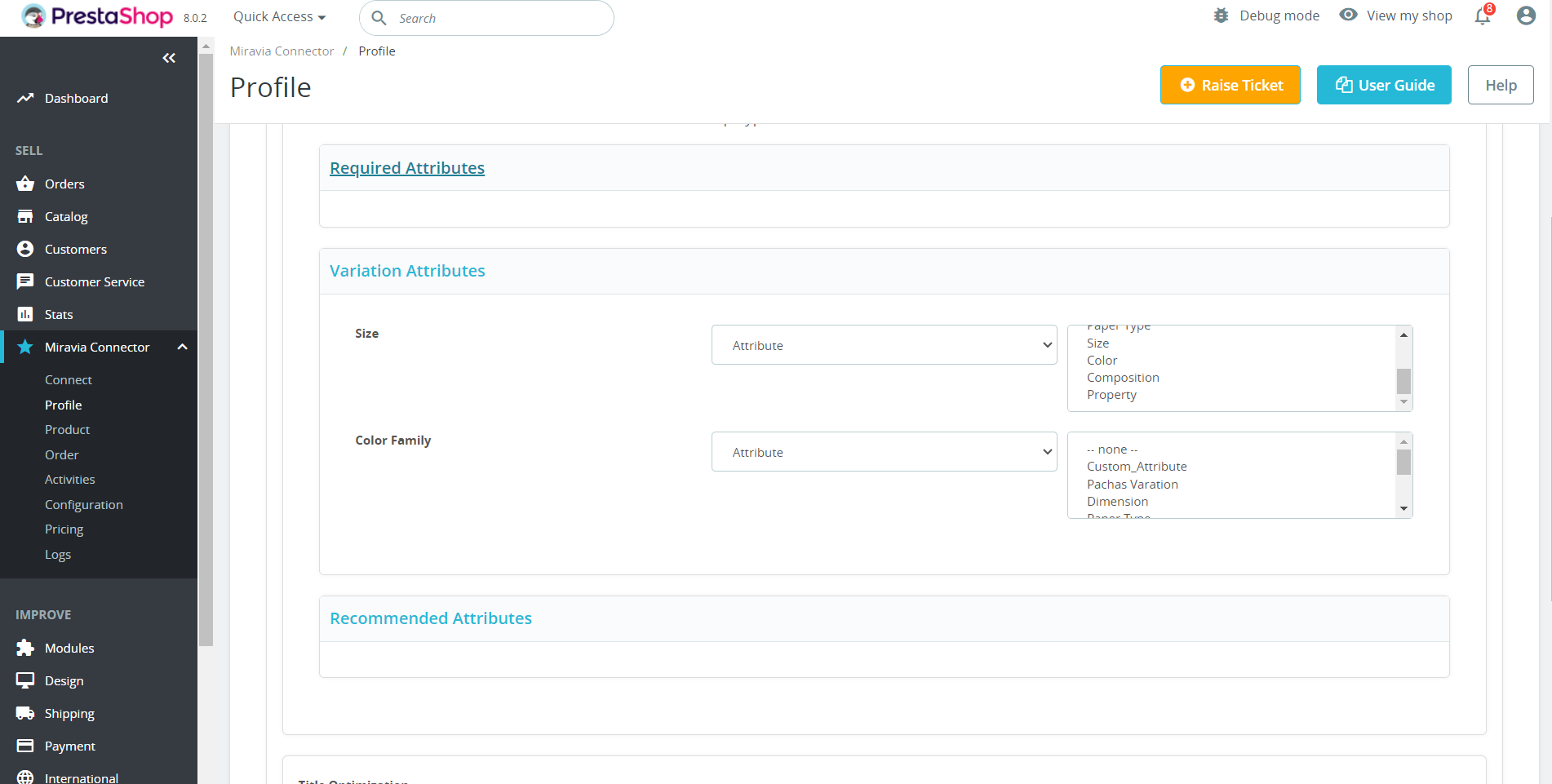
Task: Click the Shipping truck icon
Action: [x=25, y=713]
